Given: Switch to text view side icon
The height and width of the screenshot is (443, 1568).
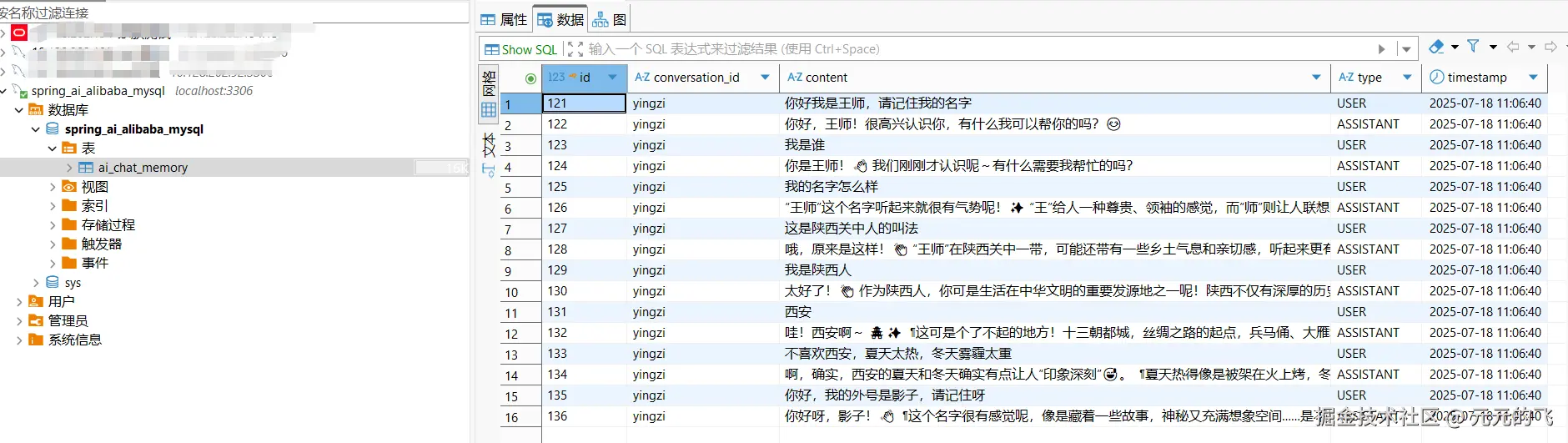Looking at the screenshot, I should click(x=489, y=145).
